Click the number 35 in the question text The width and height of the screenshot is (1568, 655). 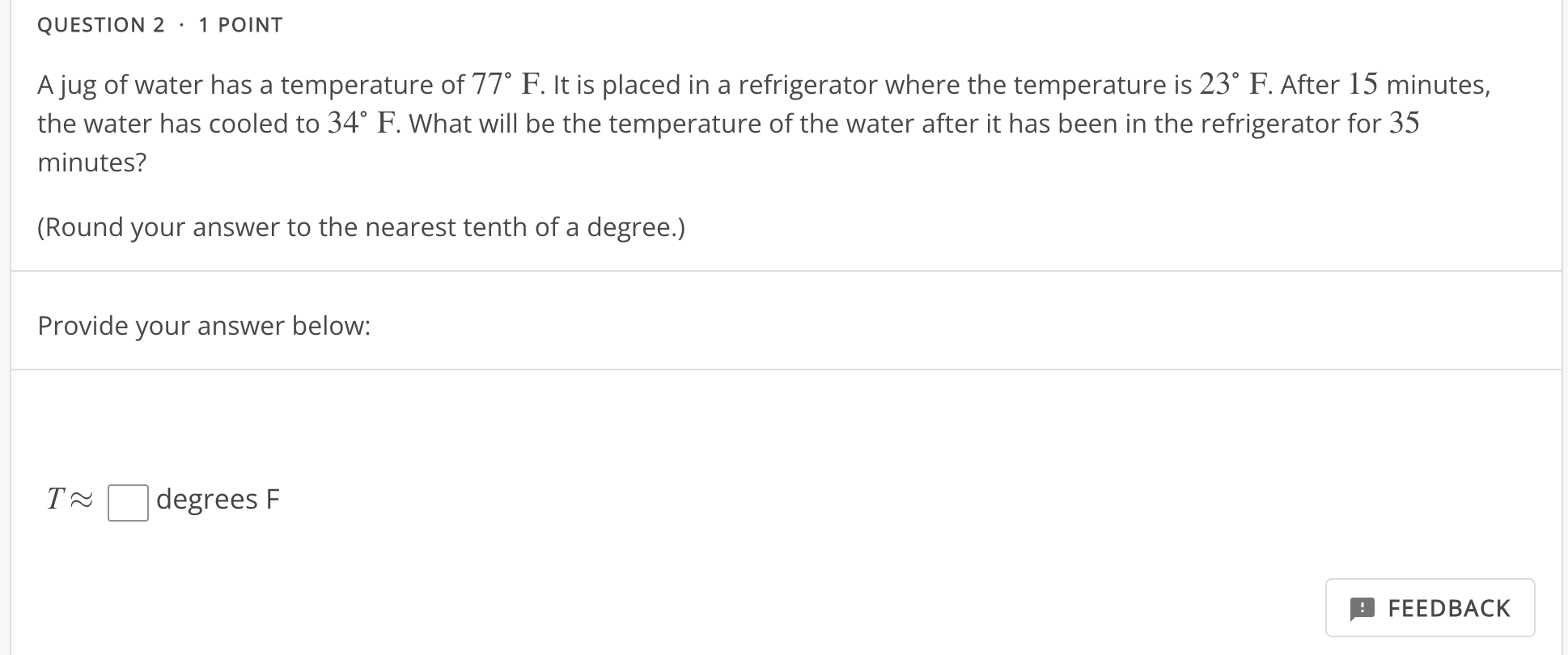[x=1404, y=121]
